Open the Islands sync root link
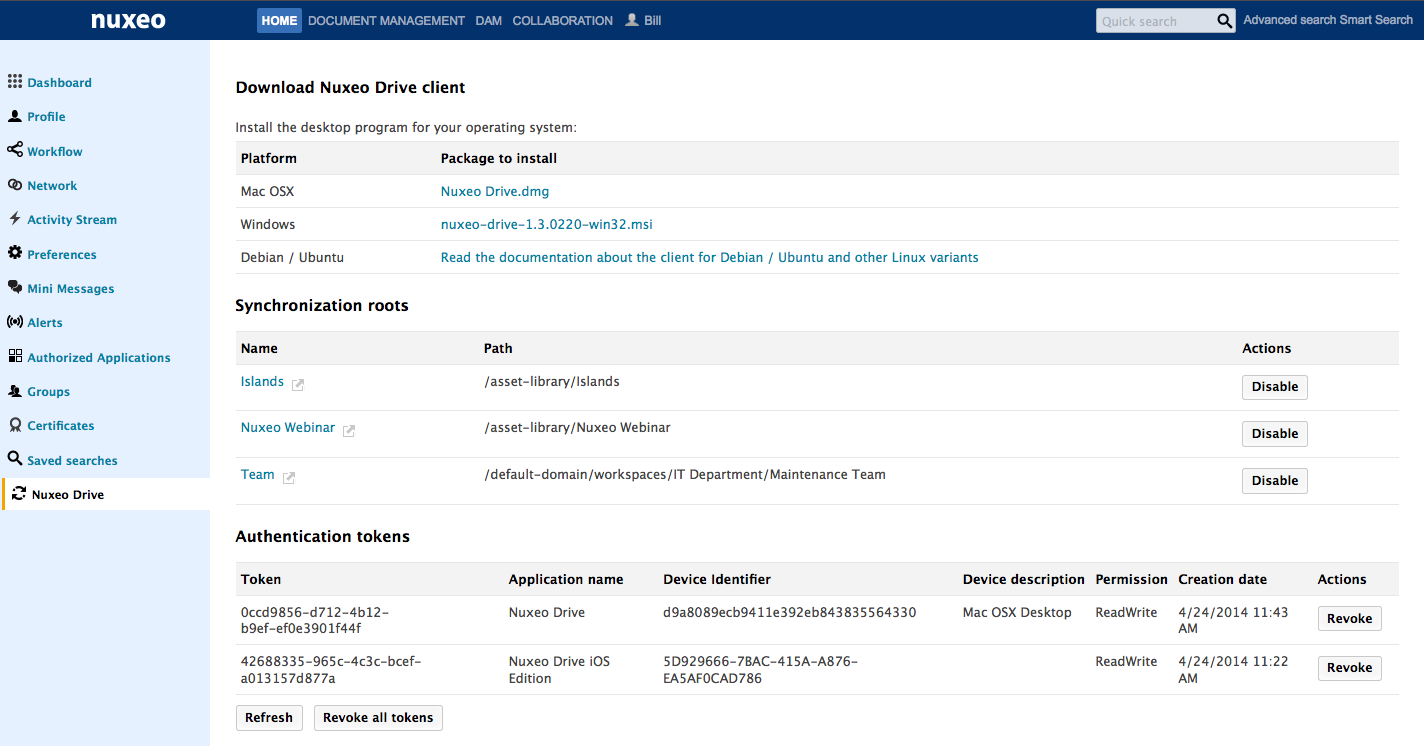Screen dimensions: 1424x746 262,381
